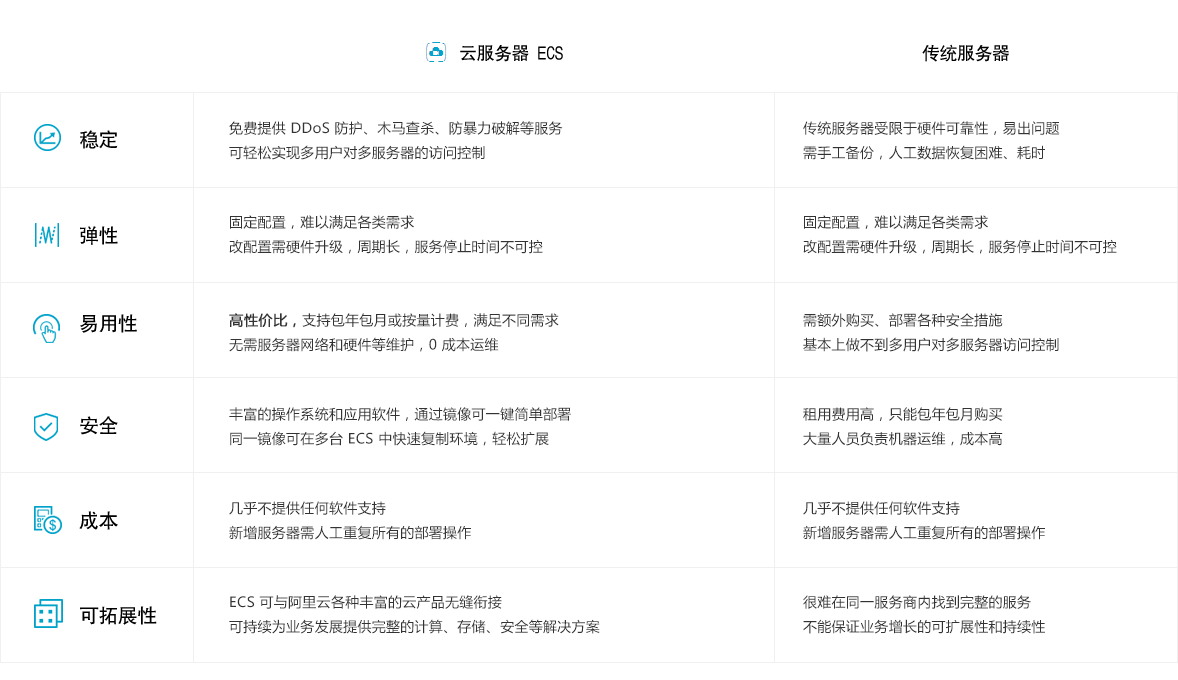
Task: Click the cloud server ECS logo icon
Action: (436, 53)
